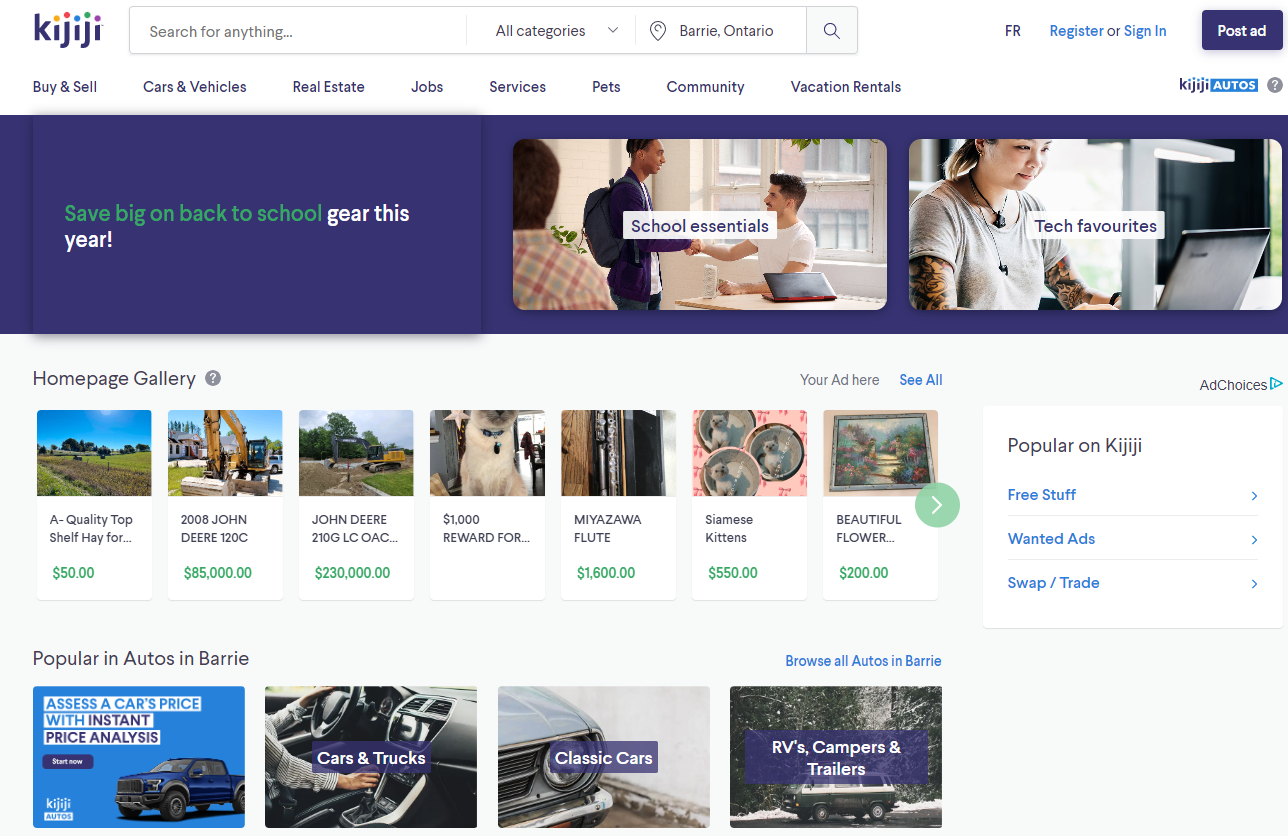
Task: Open the Barrie, Ontario location selector
Action: coord(722,31)
